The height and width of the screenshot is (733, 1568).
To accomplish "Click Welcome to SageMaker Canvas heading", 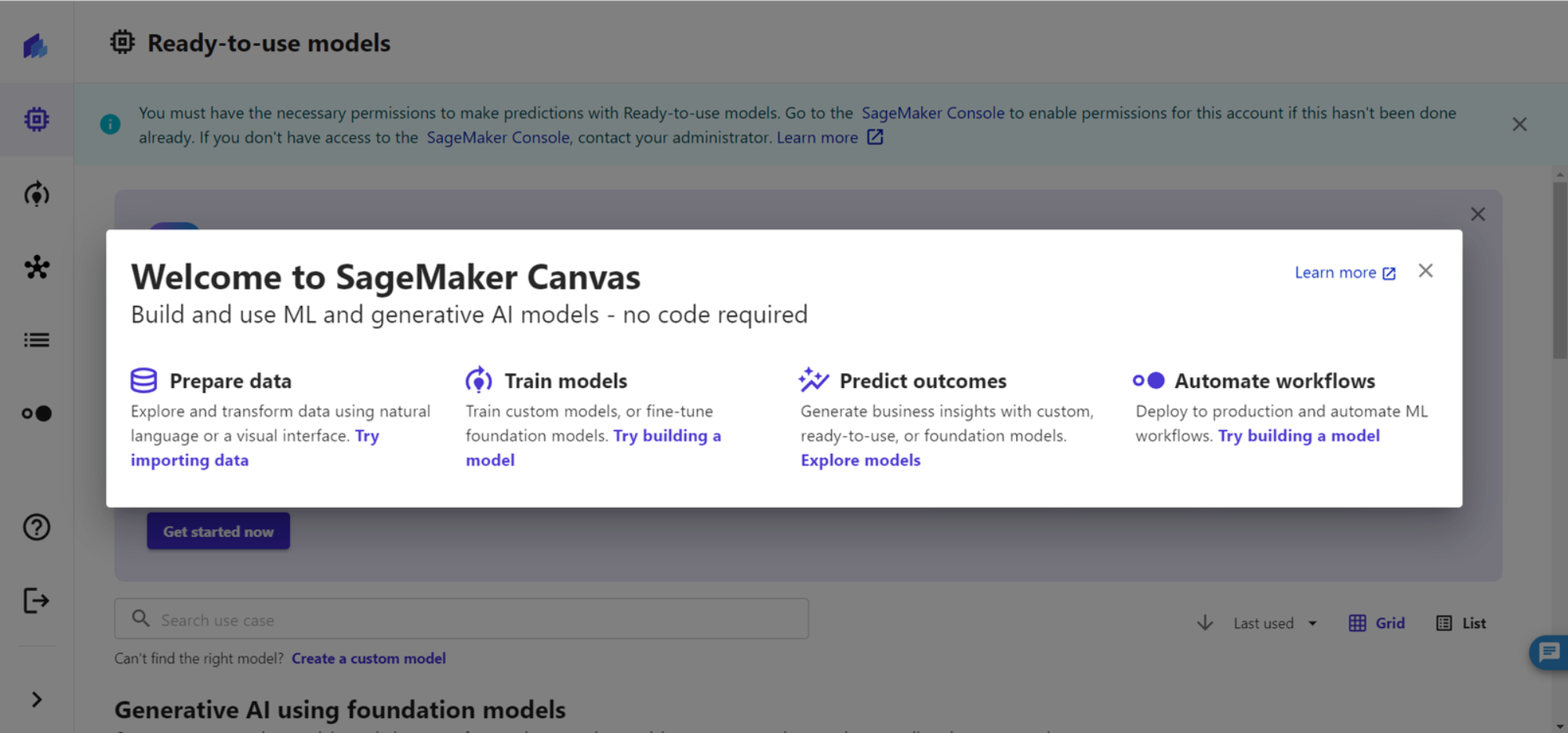I will (386, 277).
